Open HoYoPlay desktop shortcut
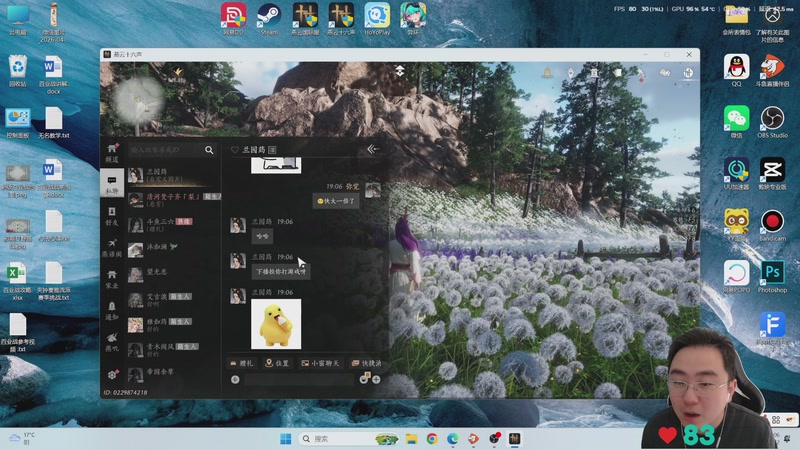Viewport: 800px width, 450px height. pos(377,19)
